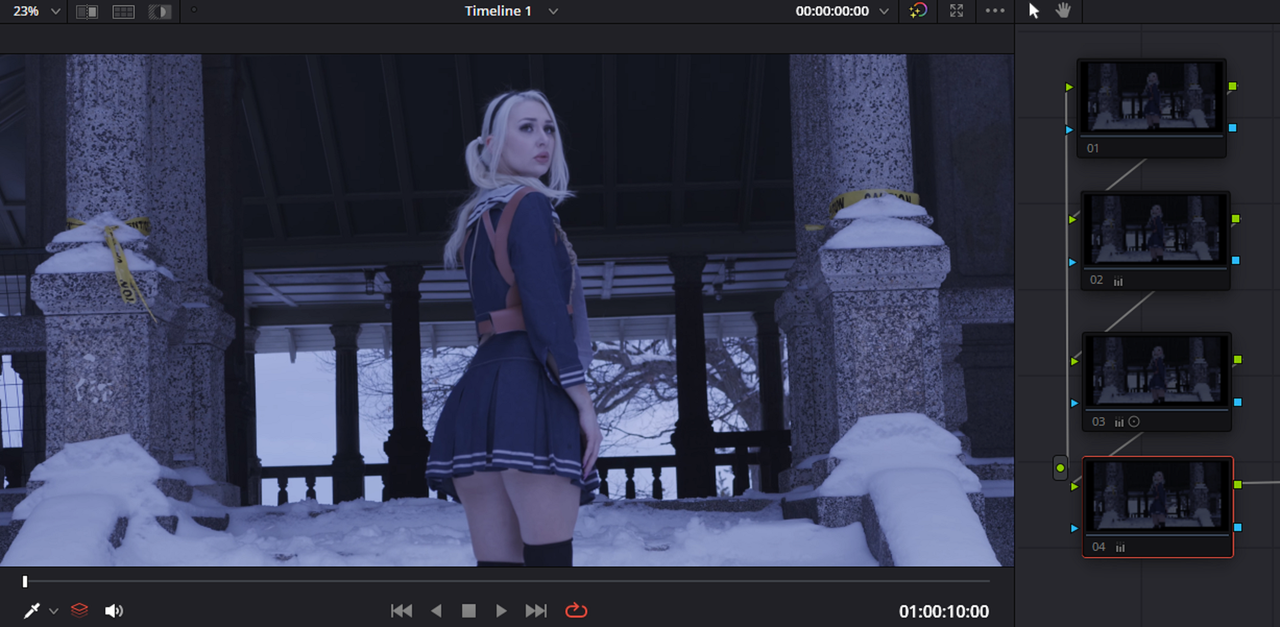Click the curves badge on node 02

(x=1118, y=282)
